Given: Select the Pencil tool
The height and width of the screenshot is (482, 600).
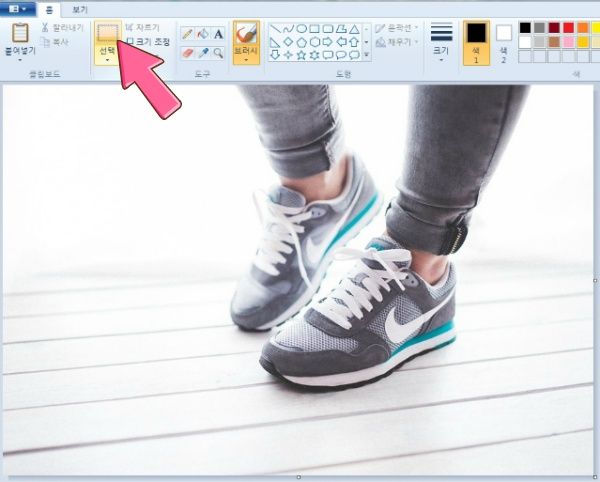Looking at the screenshot, I should 187,34.
